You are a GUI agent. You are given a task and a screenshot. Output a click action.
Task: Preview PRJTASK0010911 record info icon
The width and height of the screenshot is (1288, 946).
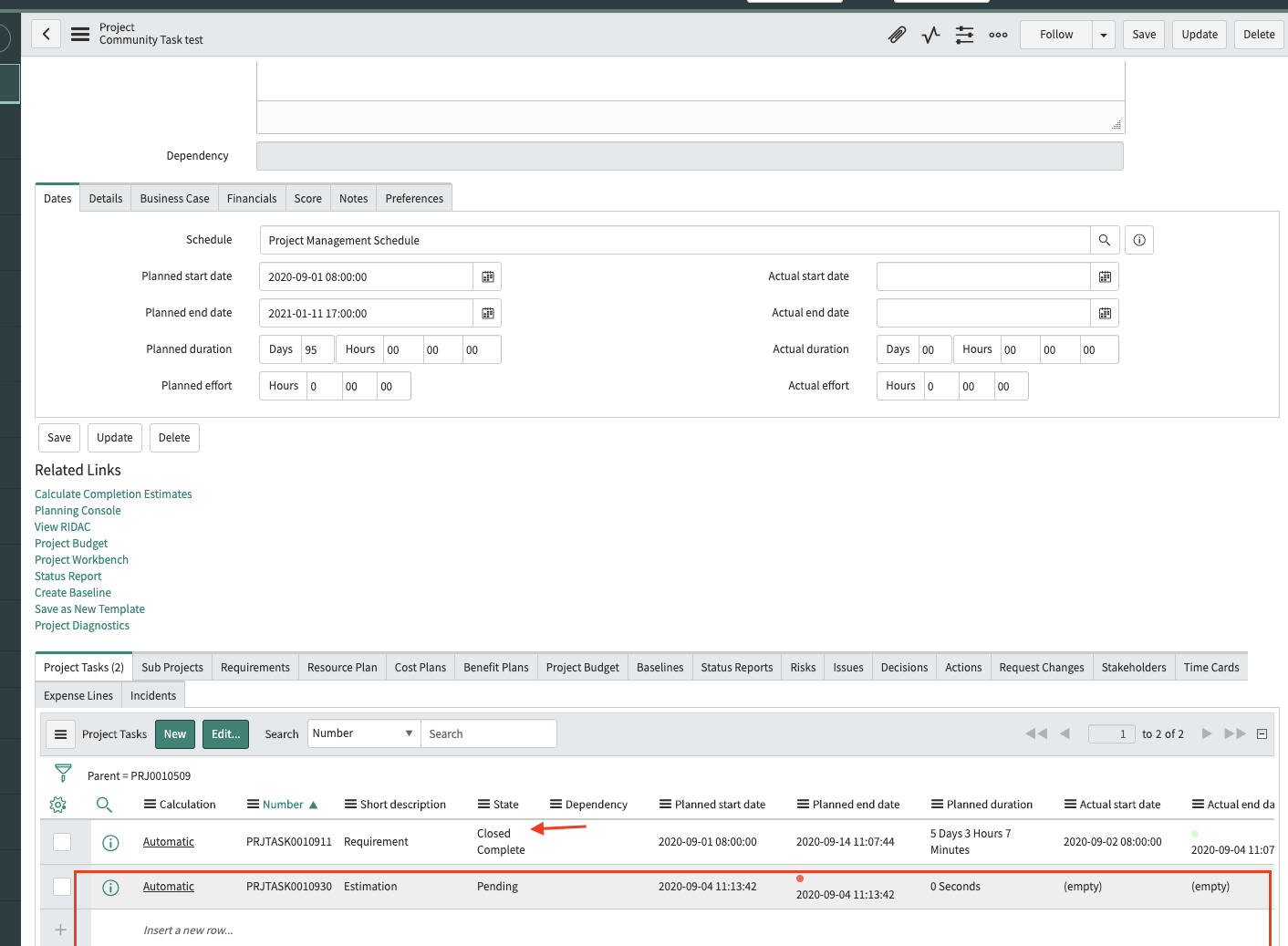tap(110, 843)
